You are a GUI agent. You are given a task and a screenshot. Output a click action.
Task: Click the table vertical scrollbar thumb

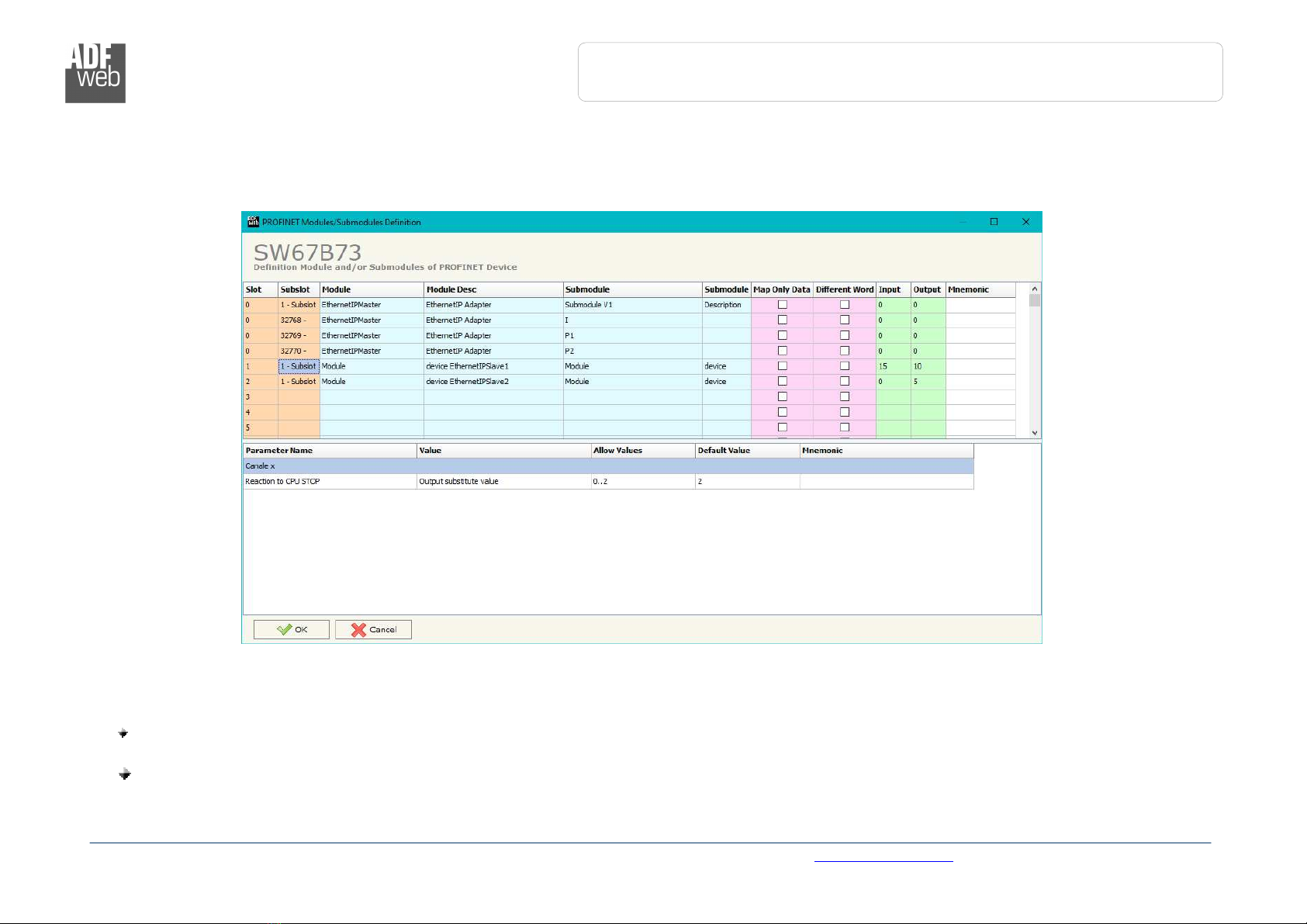pyautogui.click(x=1035, y=301)
